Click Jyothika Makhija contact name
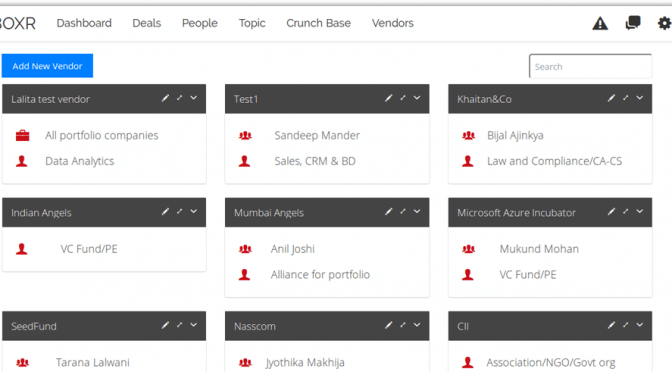The height and width of the screenshot is (372, 672). coord(305,363)
